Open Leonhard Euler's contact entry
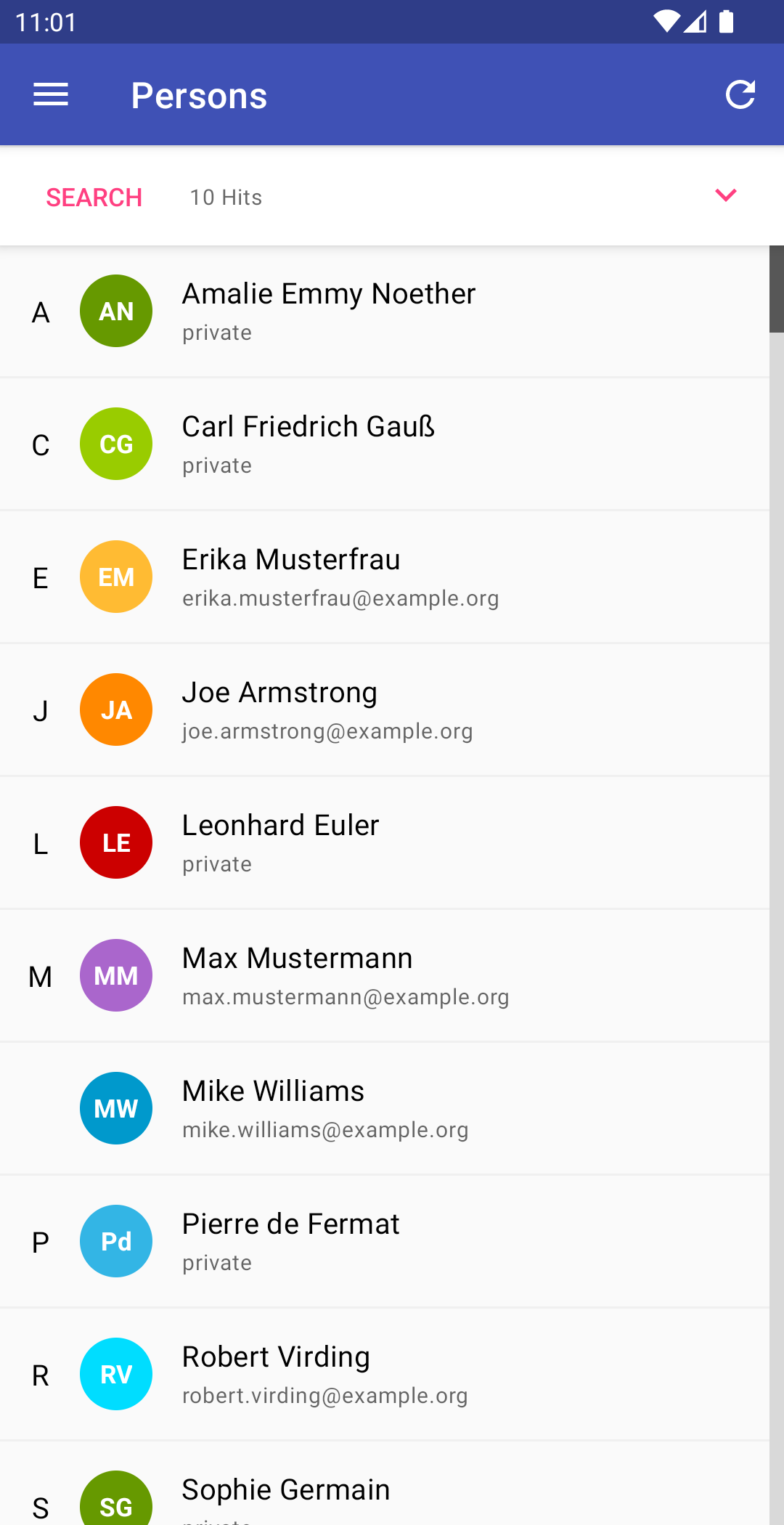This screenshot has height=1525, width=784. pyautogui.click(x=280, y=826)
